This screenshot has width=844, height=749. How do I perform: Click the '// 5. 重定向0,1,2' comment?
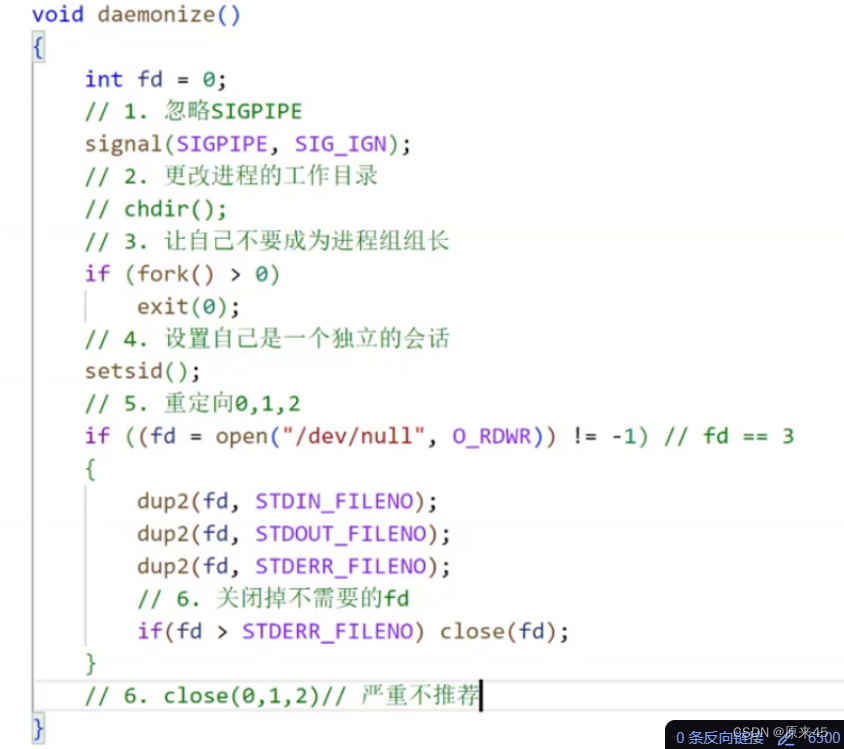pos(192,404)
